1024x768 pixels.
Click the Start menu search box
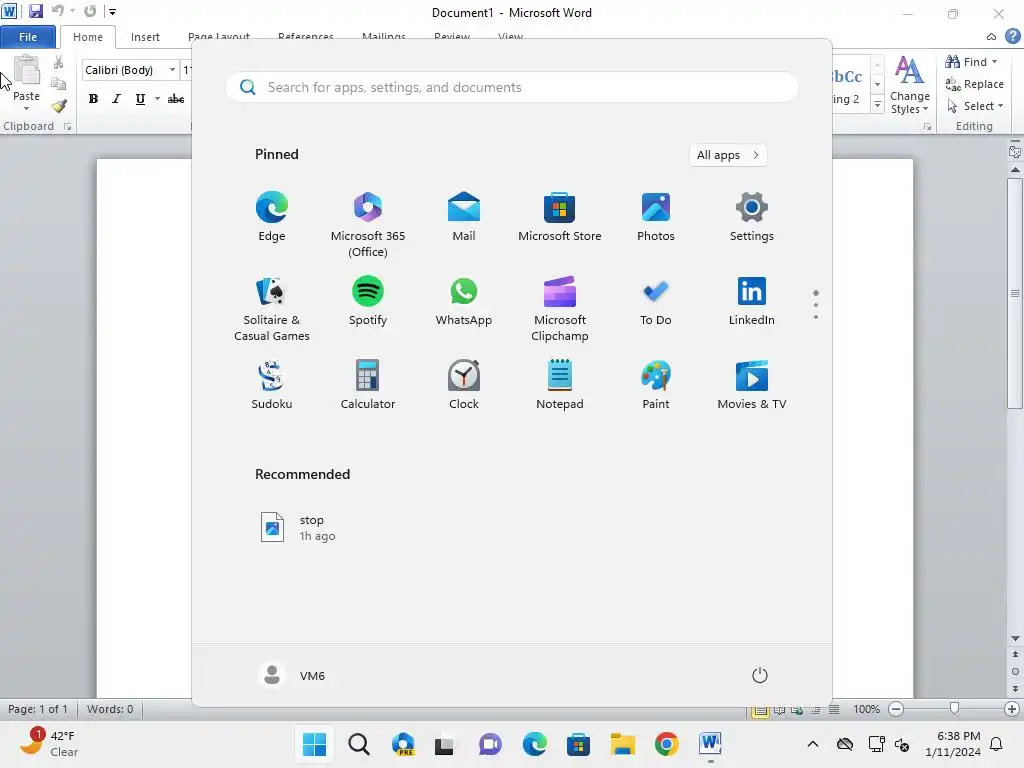[x=511, y=88]
